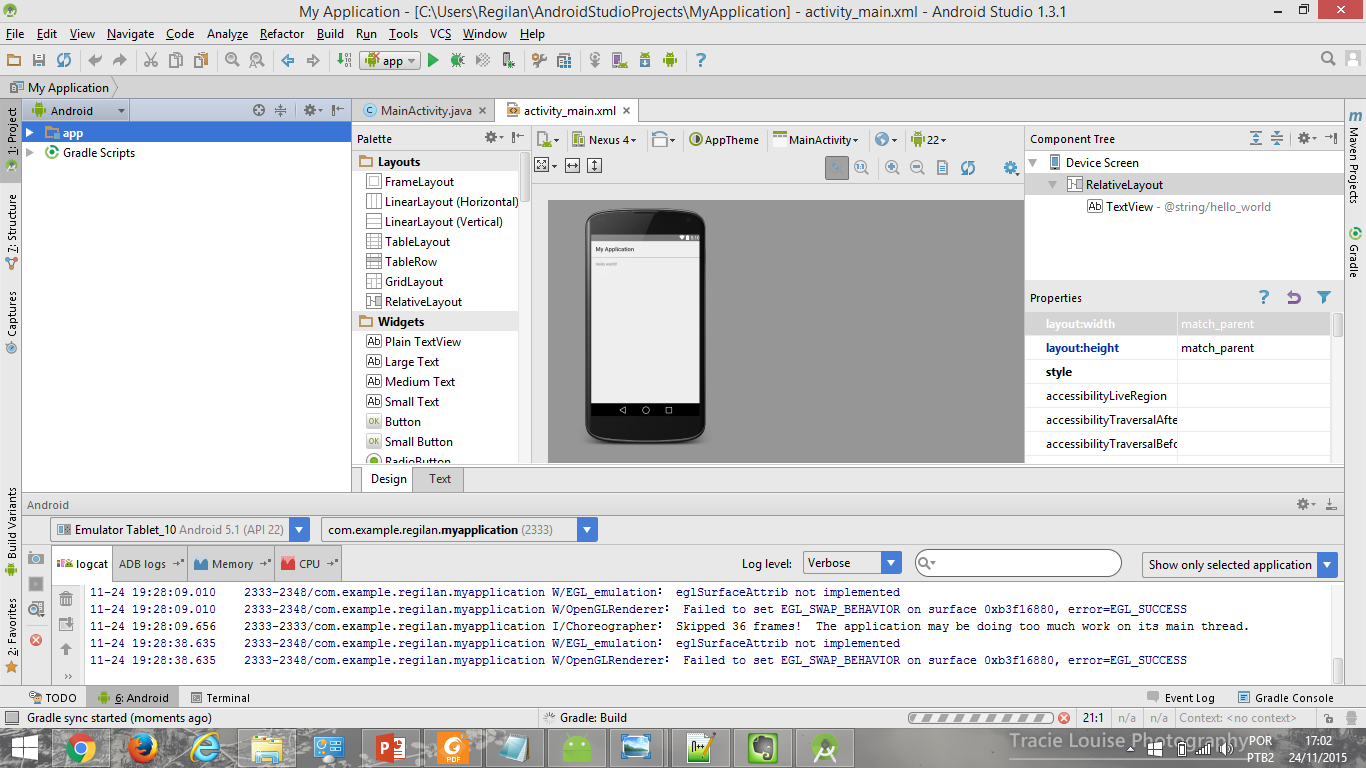The height and width of the screenshot is (768, 1366).
Task: Clear logcat with trash icon
Action: tap(66, 599)
